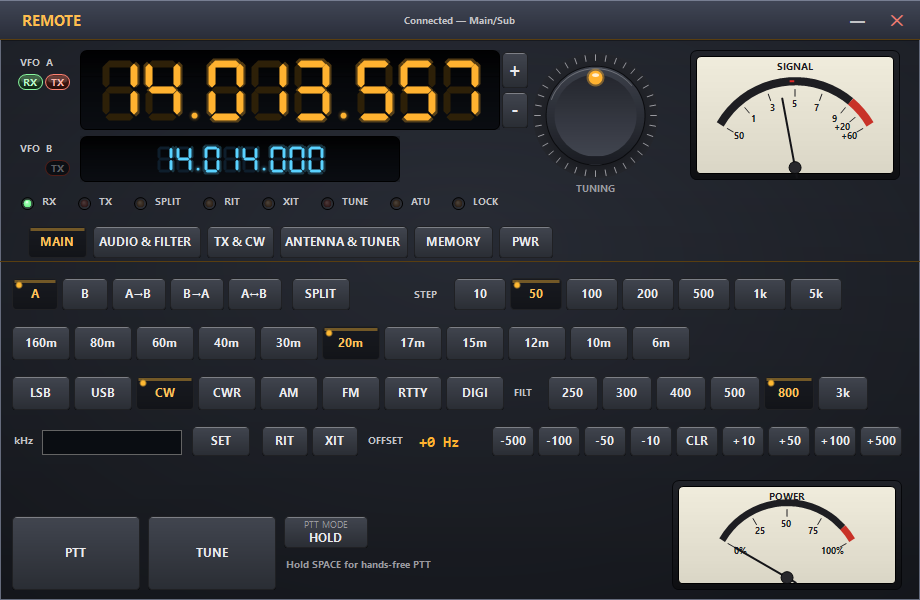Screen dimensions: 920x600
Task: Set tuning step to 500
Action: click(x=703, y=294)
